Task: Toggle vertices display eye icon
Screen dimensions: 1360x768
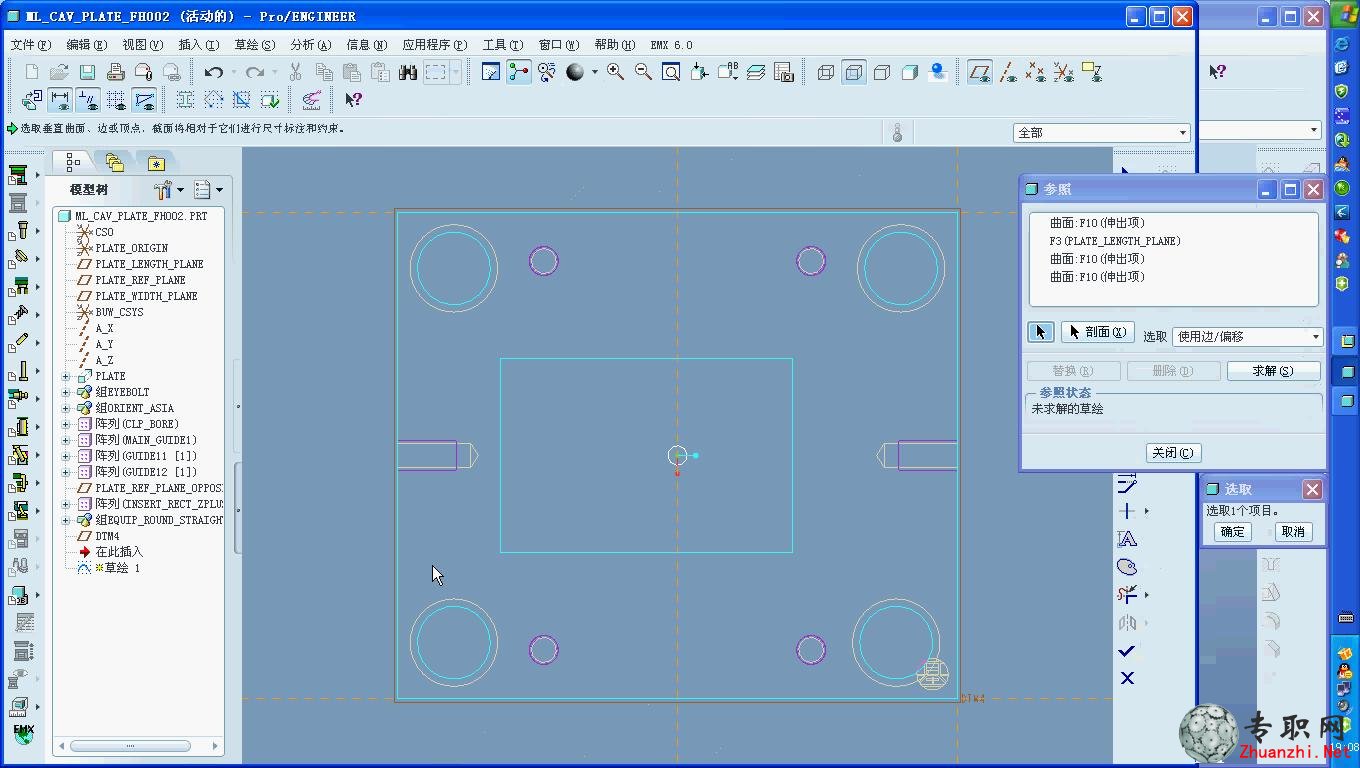Action: [145, 100]
